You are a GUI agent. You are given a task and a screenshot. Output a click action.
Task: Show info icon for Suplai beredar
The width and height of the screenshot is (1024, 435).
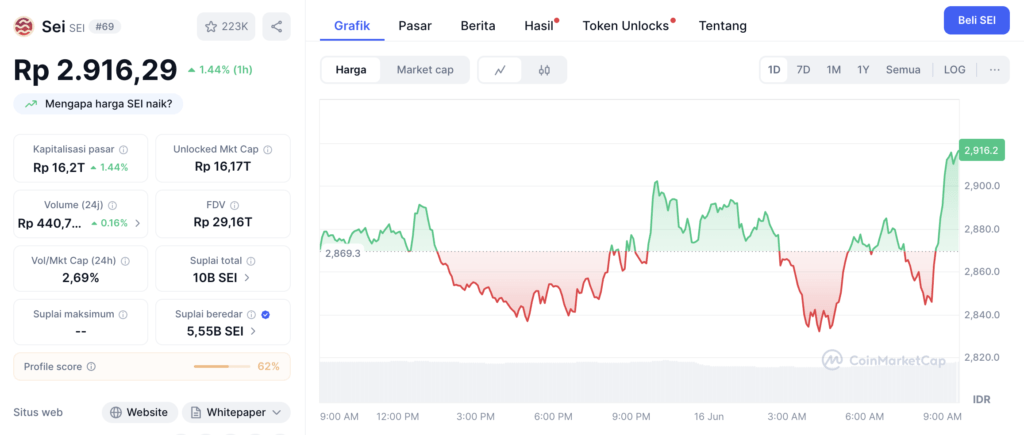(x=251, y=314)
